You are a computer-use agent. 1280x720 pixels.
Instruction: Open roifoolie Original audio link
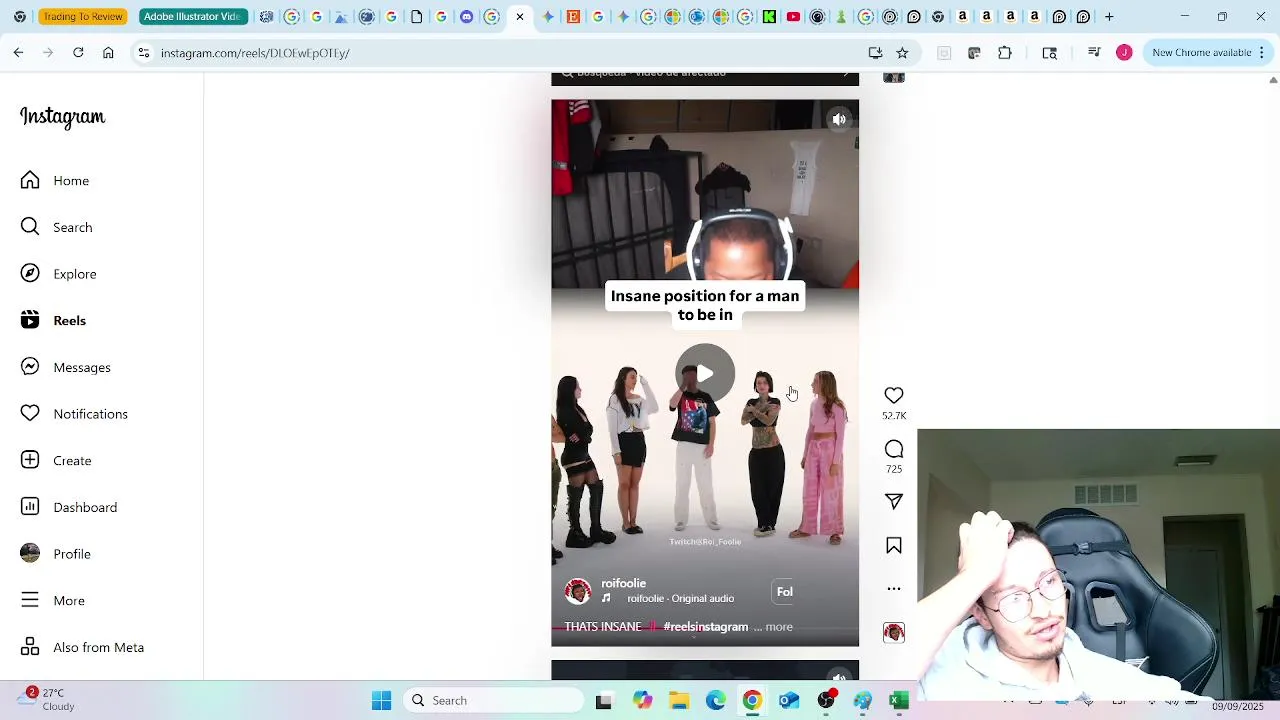(680, 598)
